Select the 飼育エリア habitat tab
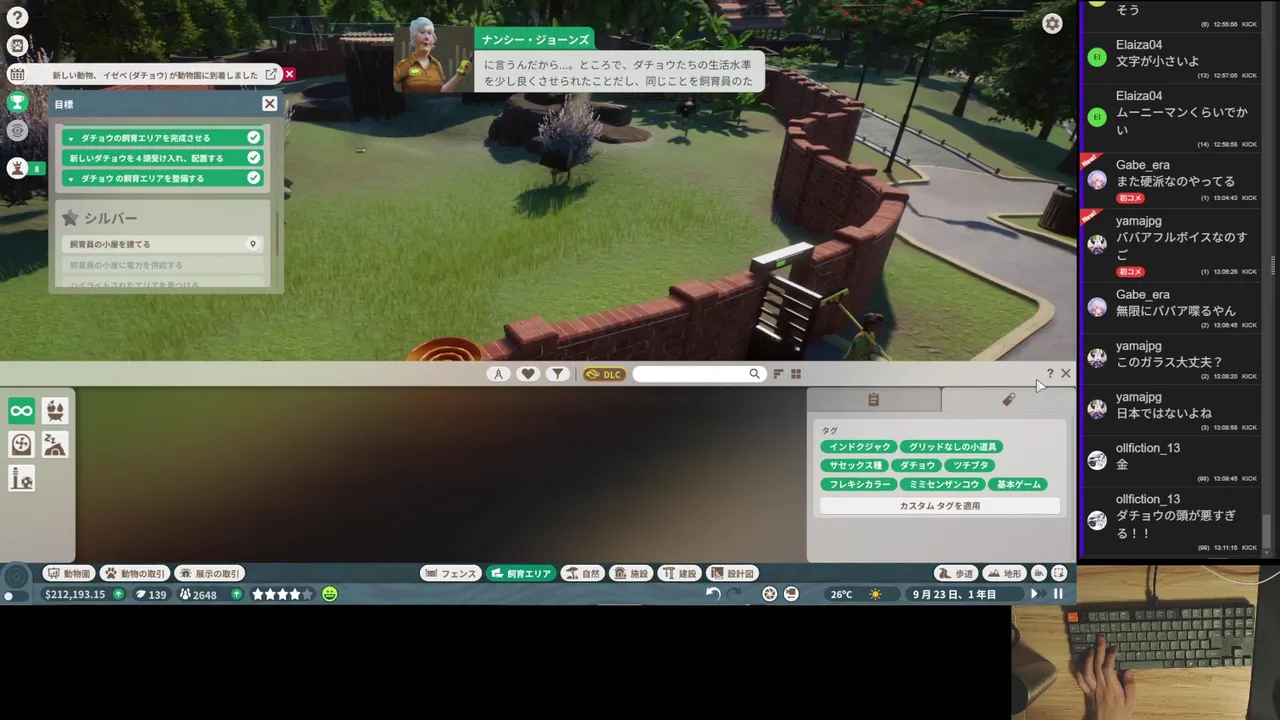 (521, 574)
